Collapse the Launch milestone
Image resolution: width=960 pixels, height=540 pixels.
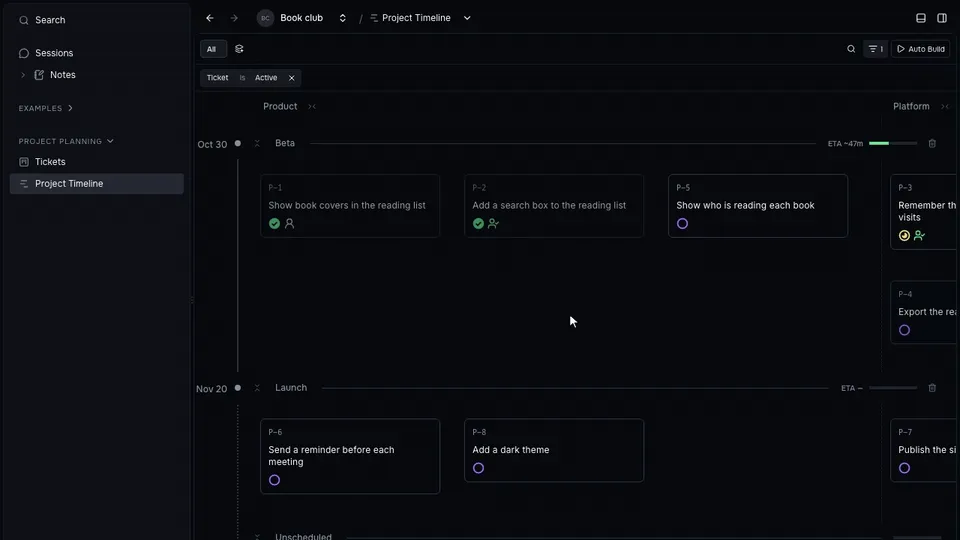257,388
